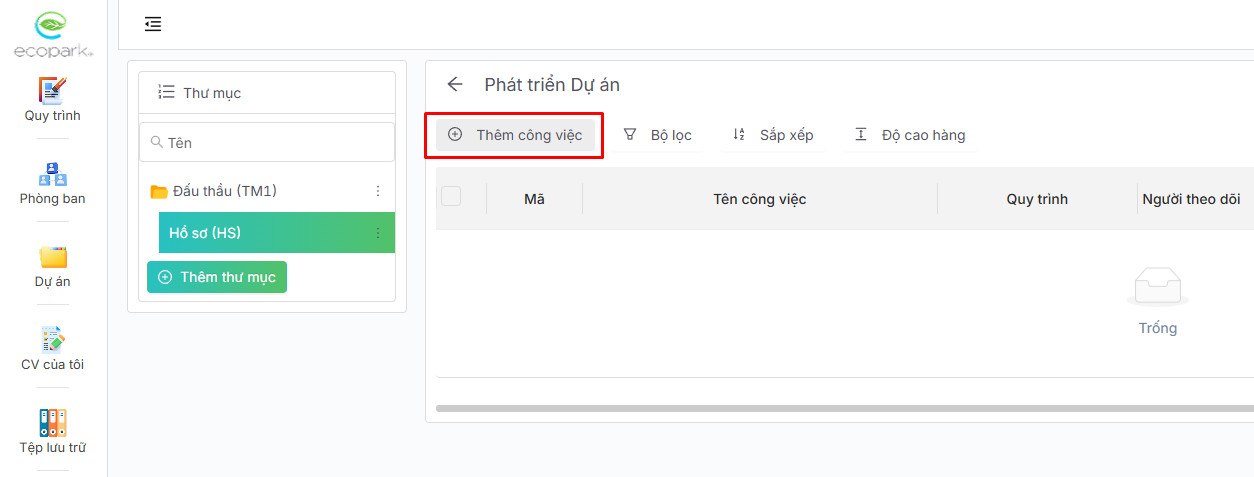Click Thêm thư mục button

click(217, 277)
